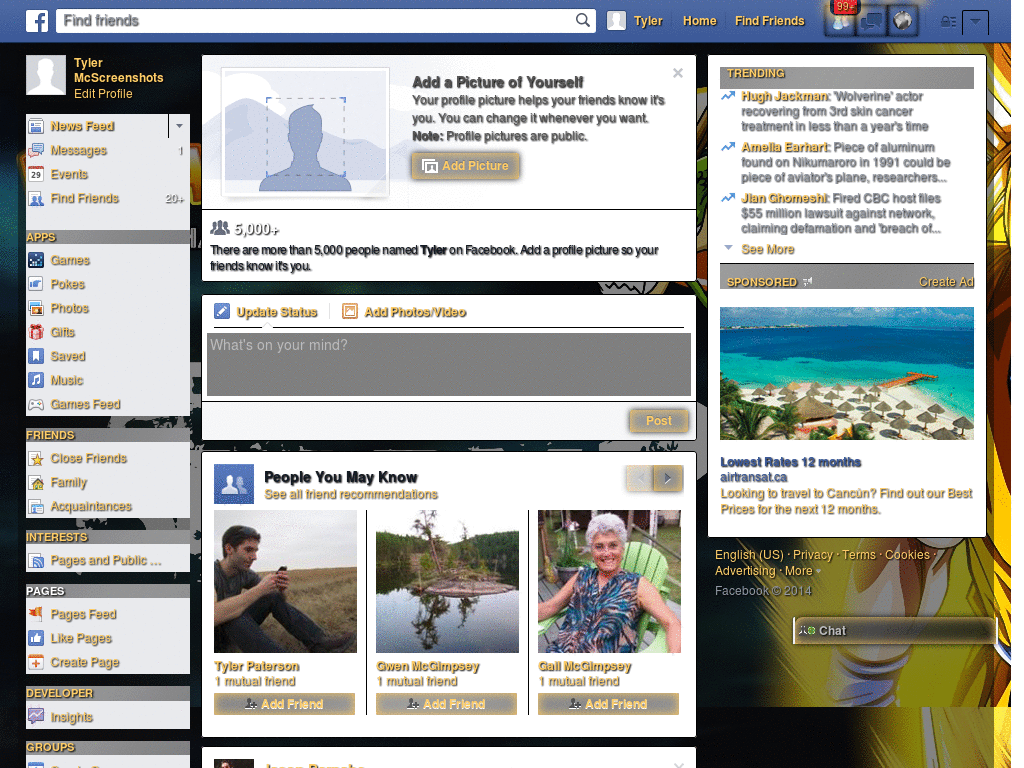The height and width of the screenshot is (768, 1024).
Task: Click Tyler's sidebar profile picture
Action: click(46, 75)
